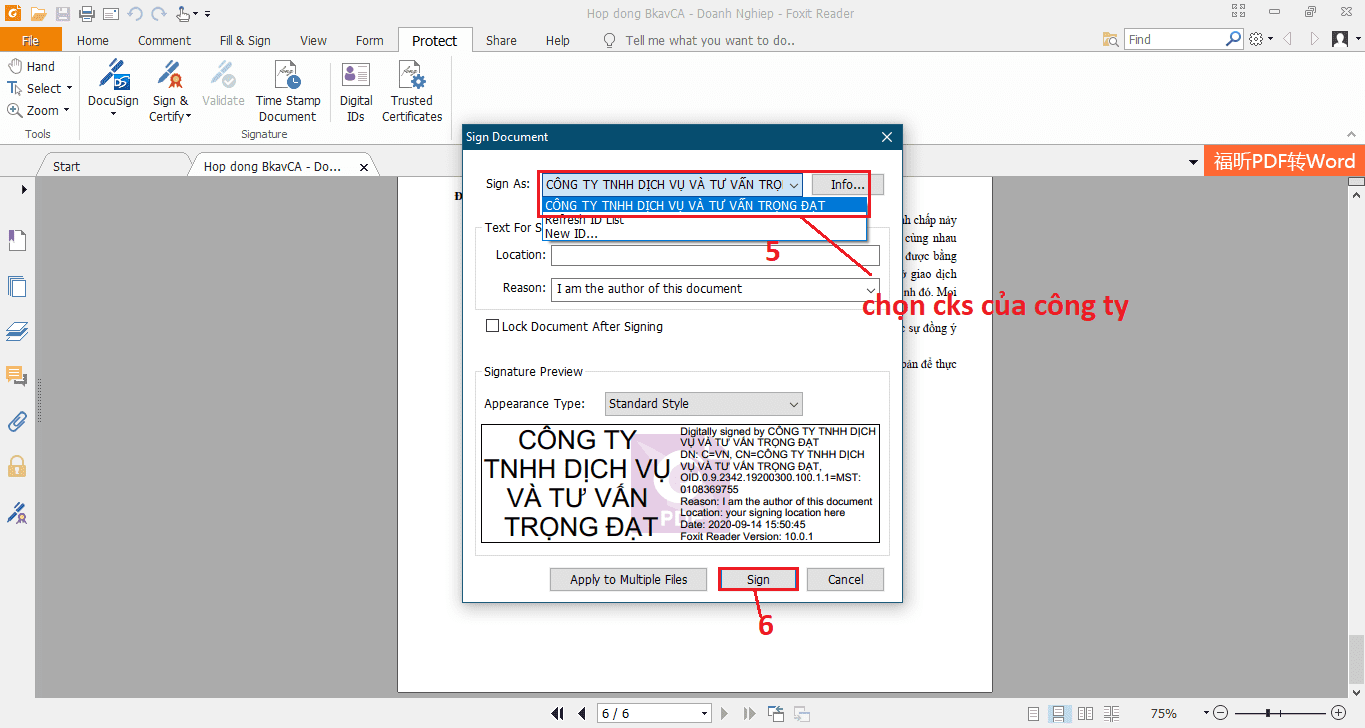Open the File menu tab
Screen dimensions: 1365x728
30,40
